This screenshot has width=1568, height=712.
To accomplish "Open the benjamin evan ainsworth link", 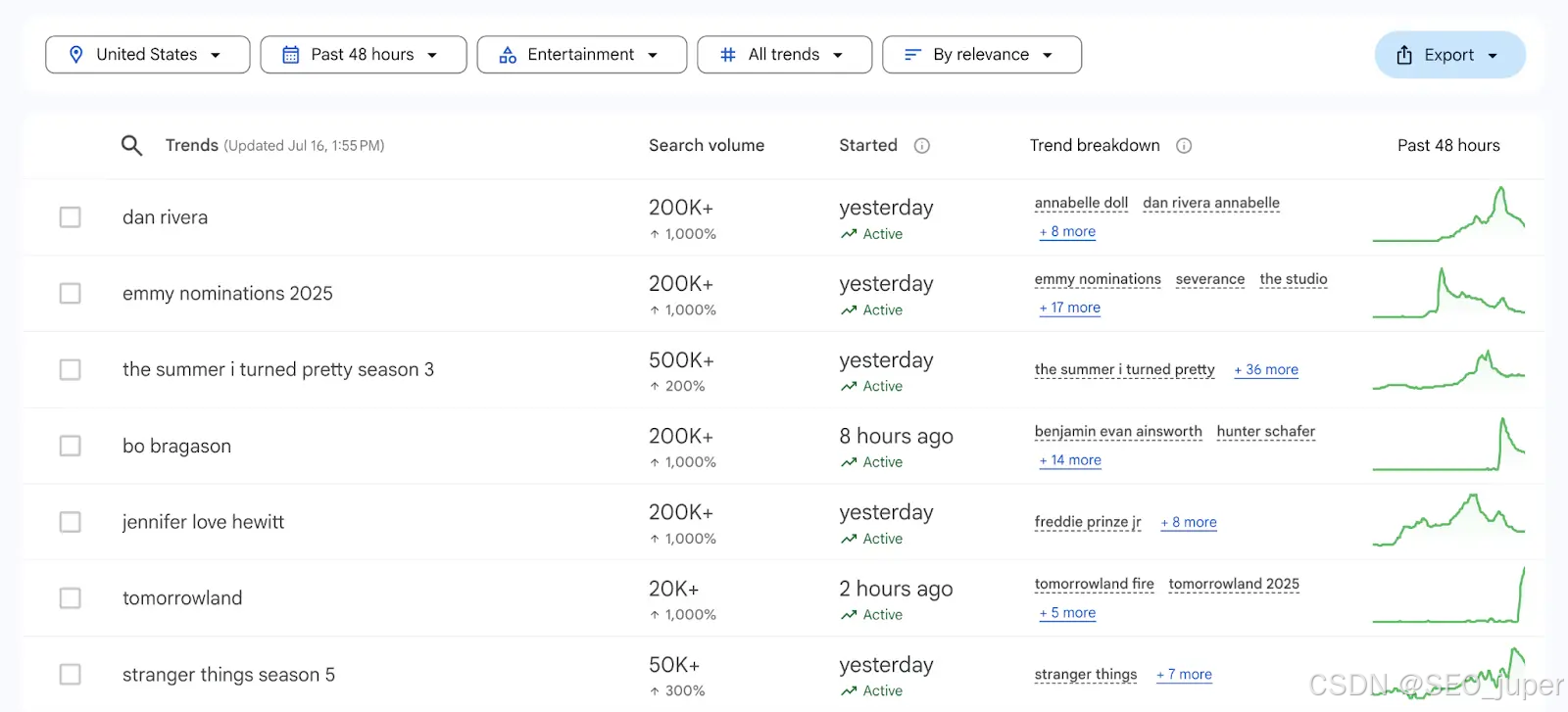I will 1118,432.
